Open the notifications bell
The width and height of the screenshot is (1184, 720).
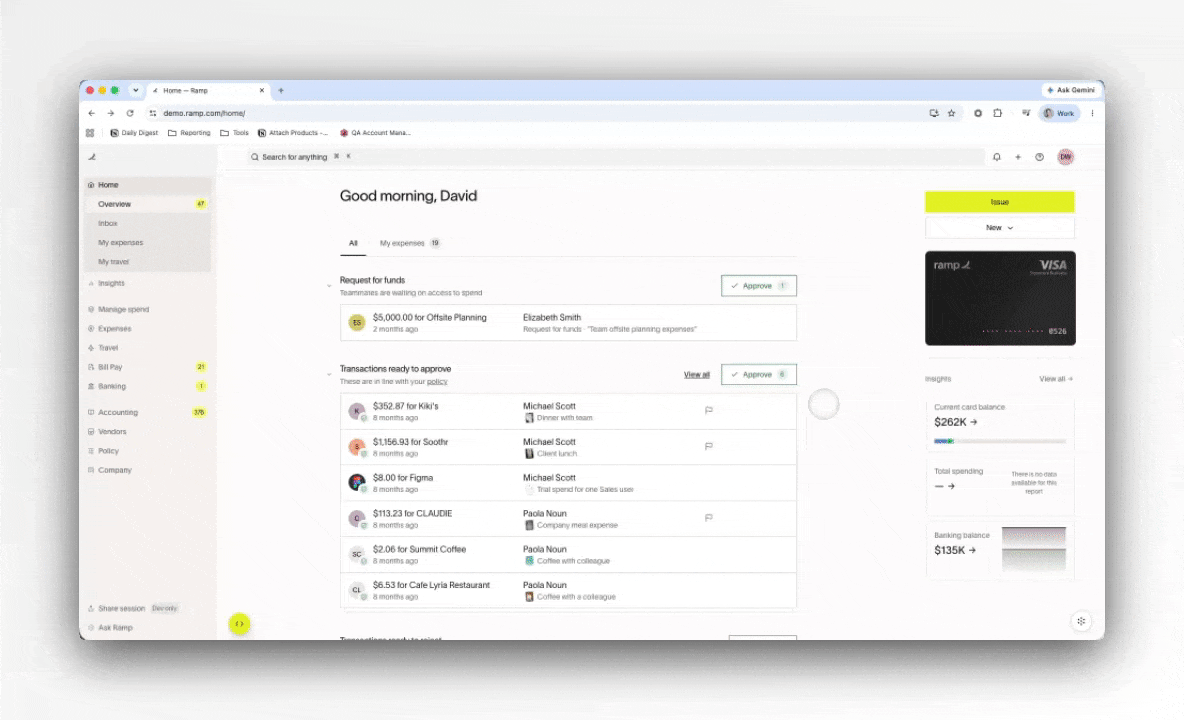click(x=997, y=157)
